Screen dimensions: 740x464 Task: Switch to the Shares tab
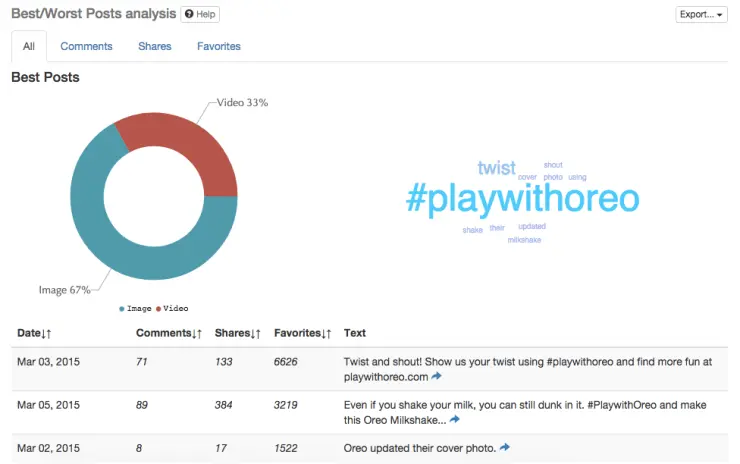[155, 46]
